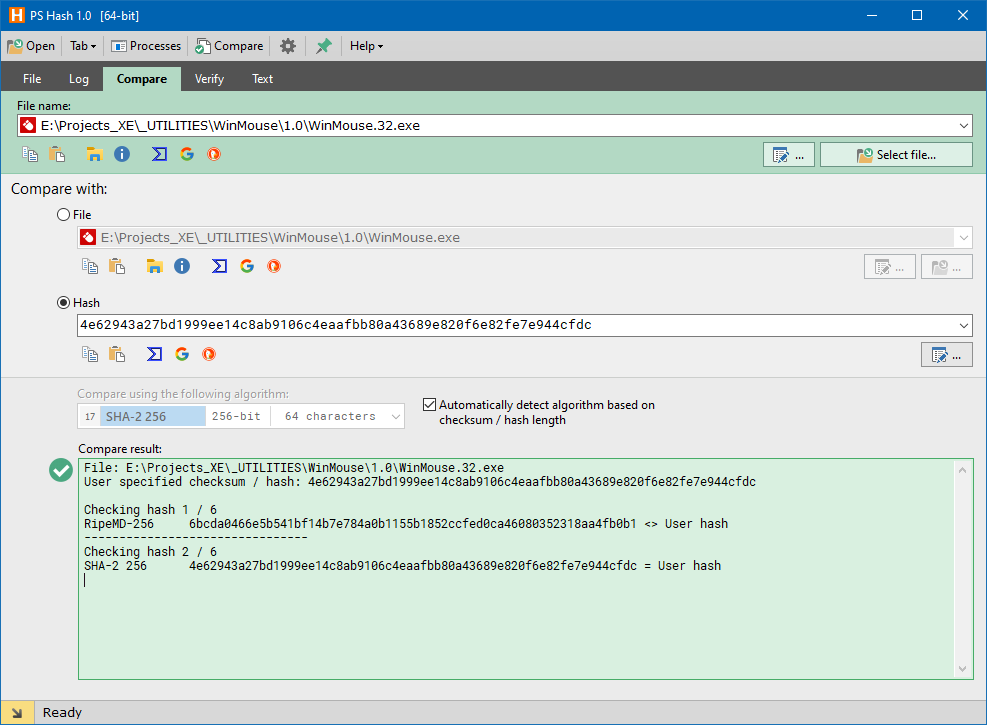The height and width of the screenshot is (725, 987).
Task: Expand the File name path dropdown
Action: tap(963, 126)
